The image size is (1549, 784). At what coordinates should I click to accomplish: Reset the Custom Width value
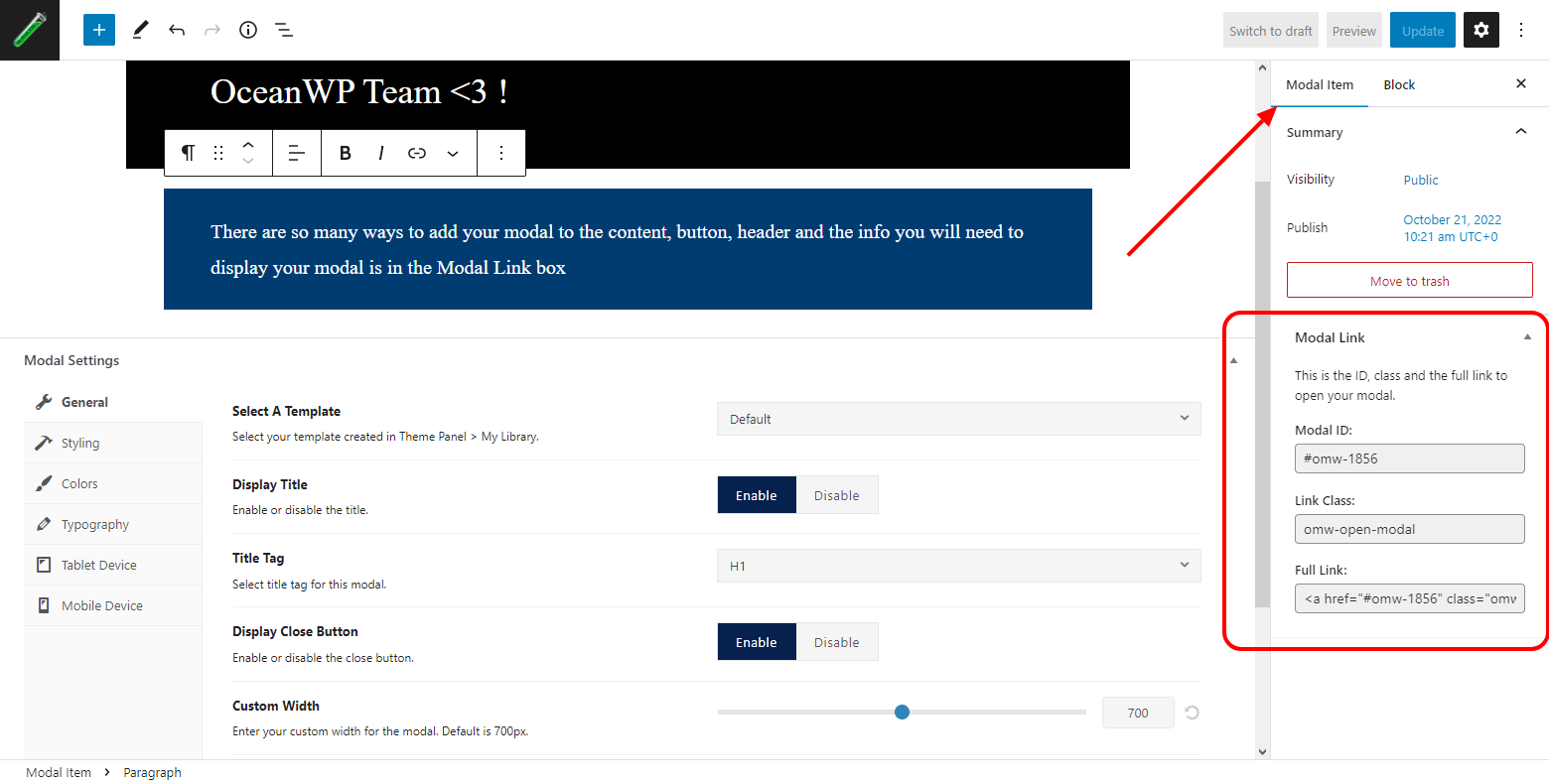[x=1193, y=713]
